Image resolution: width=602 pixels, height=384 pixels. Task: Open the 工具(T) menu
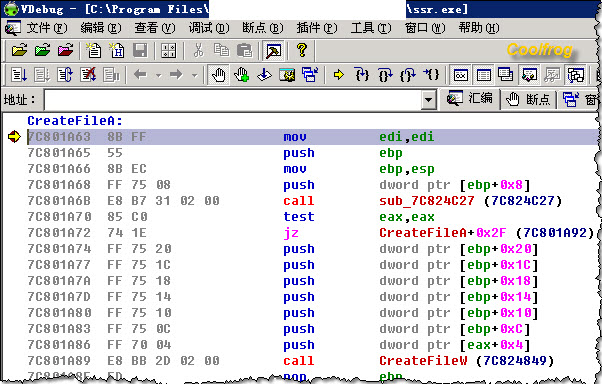(371, 28)
